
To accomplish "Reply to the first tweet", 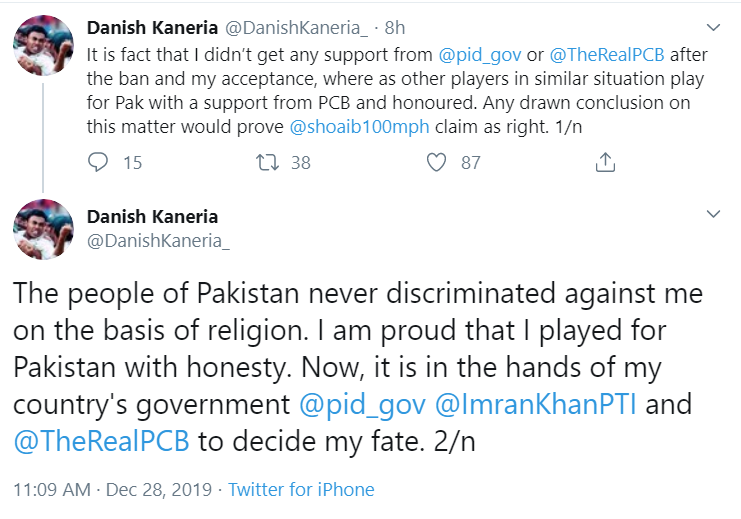I will click(x=98, y=162).
